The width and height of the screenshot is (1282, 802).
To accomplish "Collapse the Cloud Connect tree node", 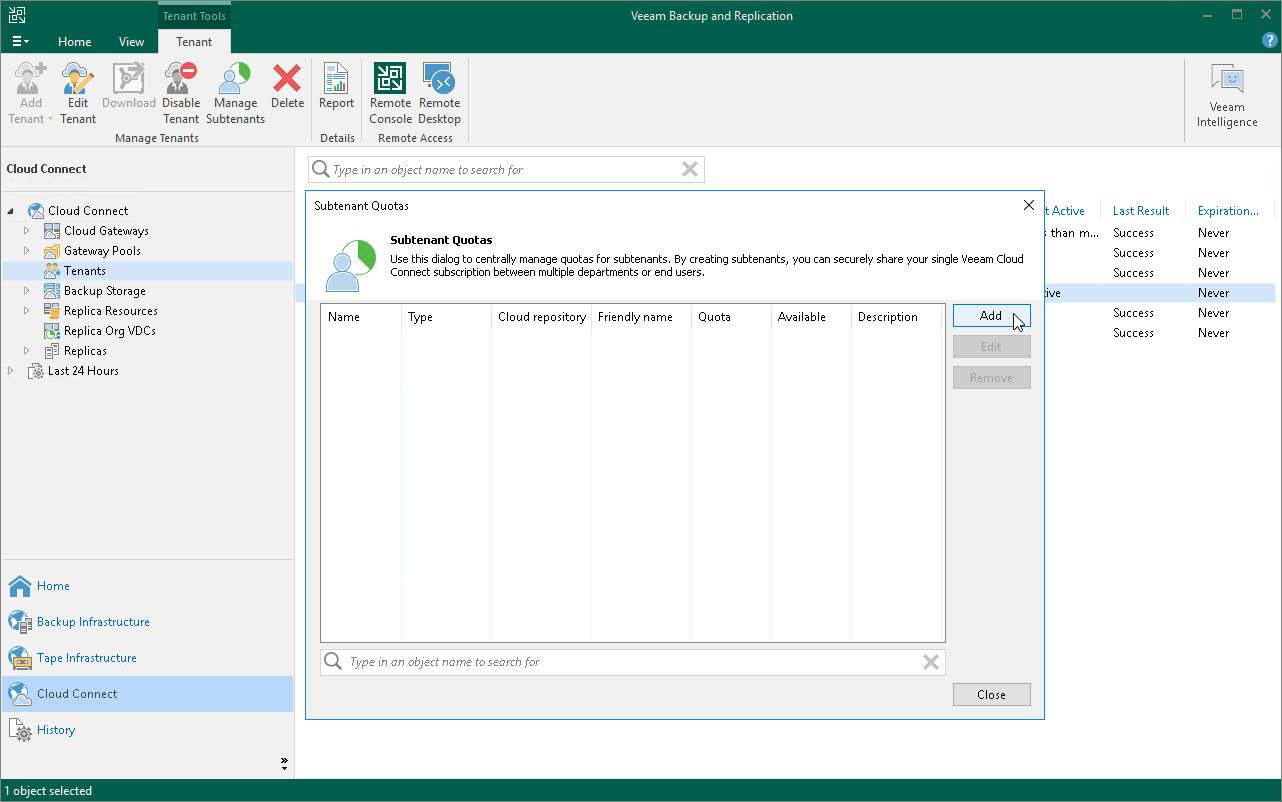I will [11, 211].
